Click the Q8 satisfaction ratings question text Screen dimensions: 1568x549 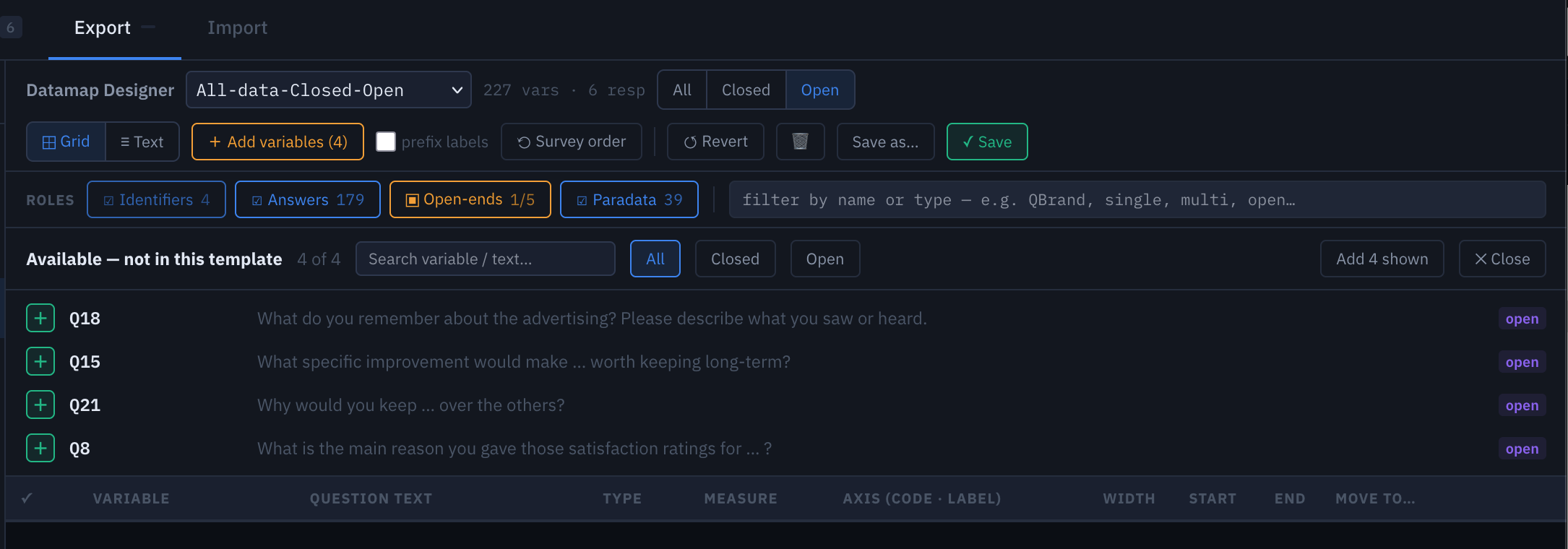click(514, 449)
